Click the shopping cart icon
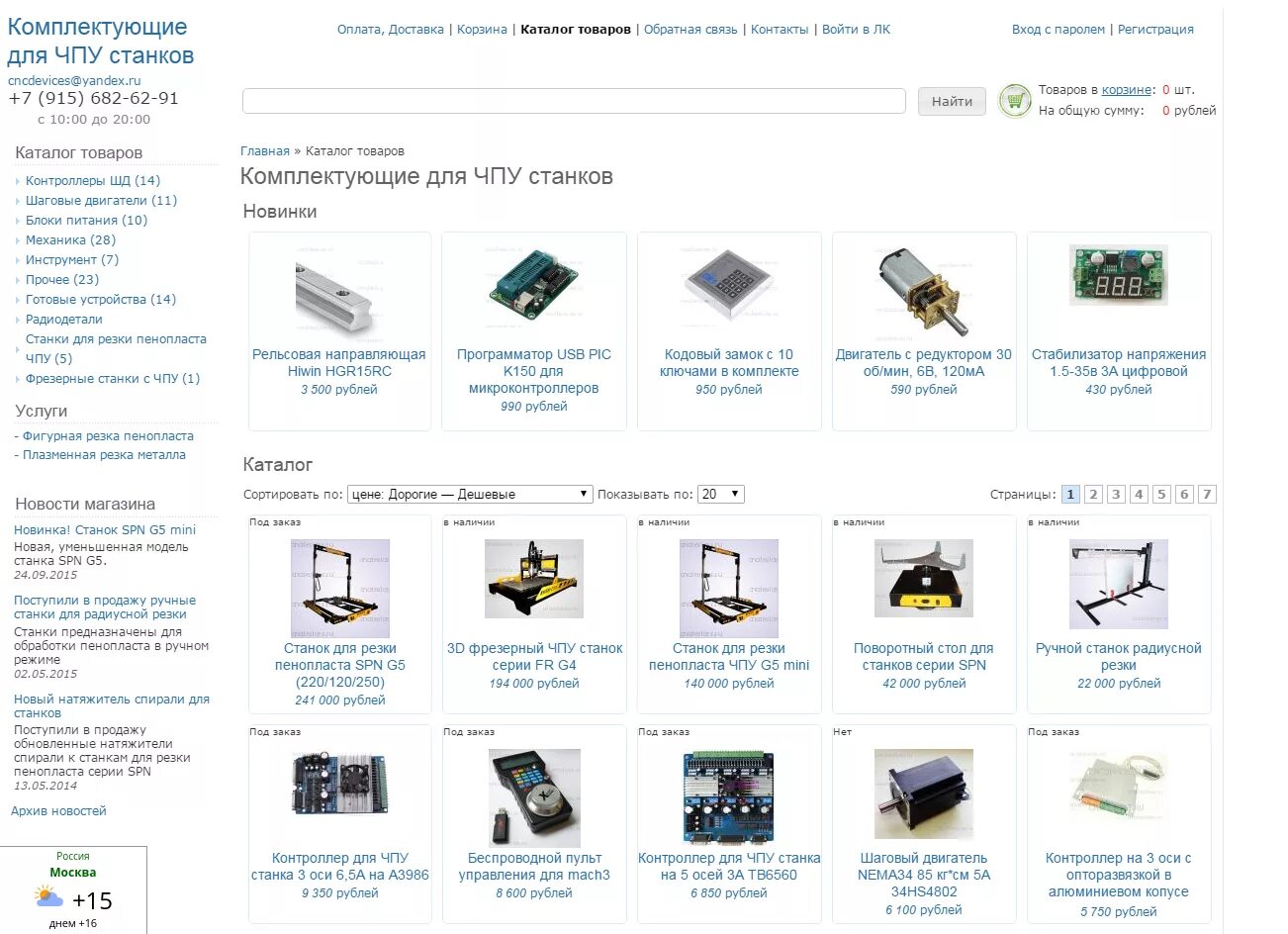Viewport: 1288px width, 934px height. click(1015, 100)
